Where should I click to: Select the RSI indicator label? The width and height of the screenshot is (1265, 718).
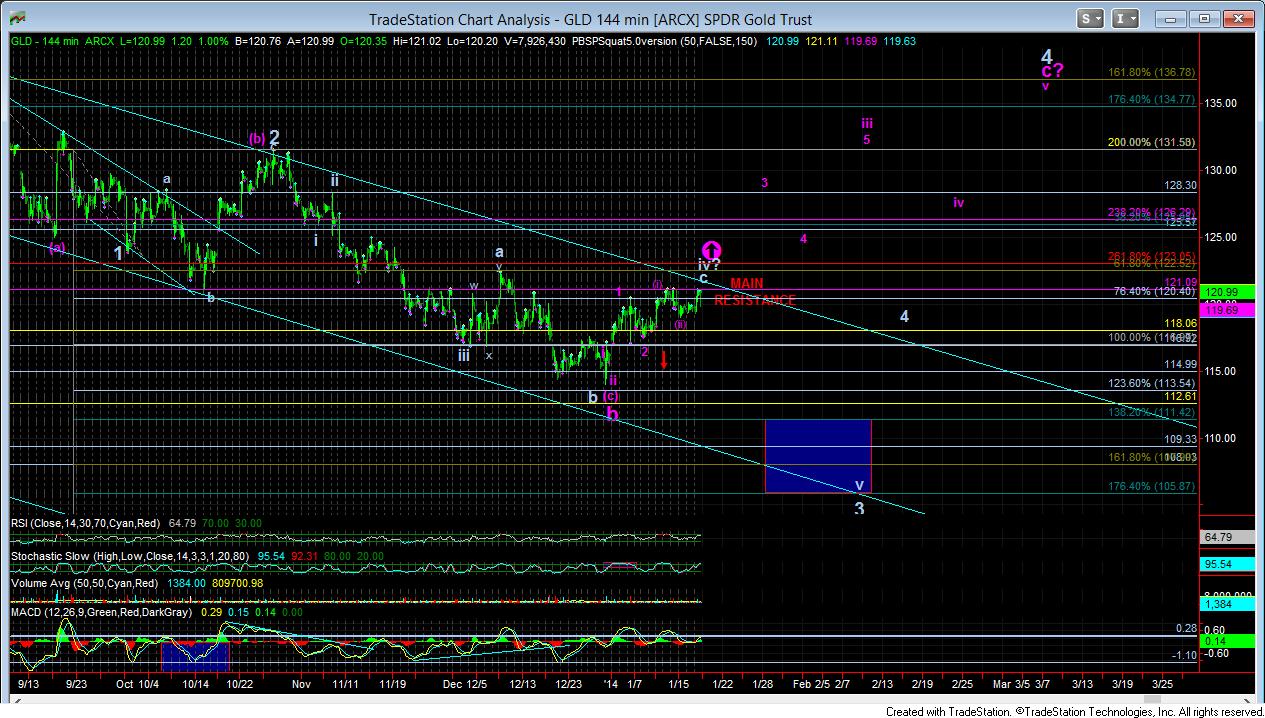85,523
